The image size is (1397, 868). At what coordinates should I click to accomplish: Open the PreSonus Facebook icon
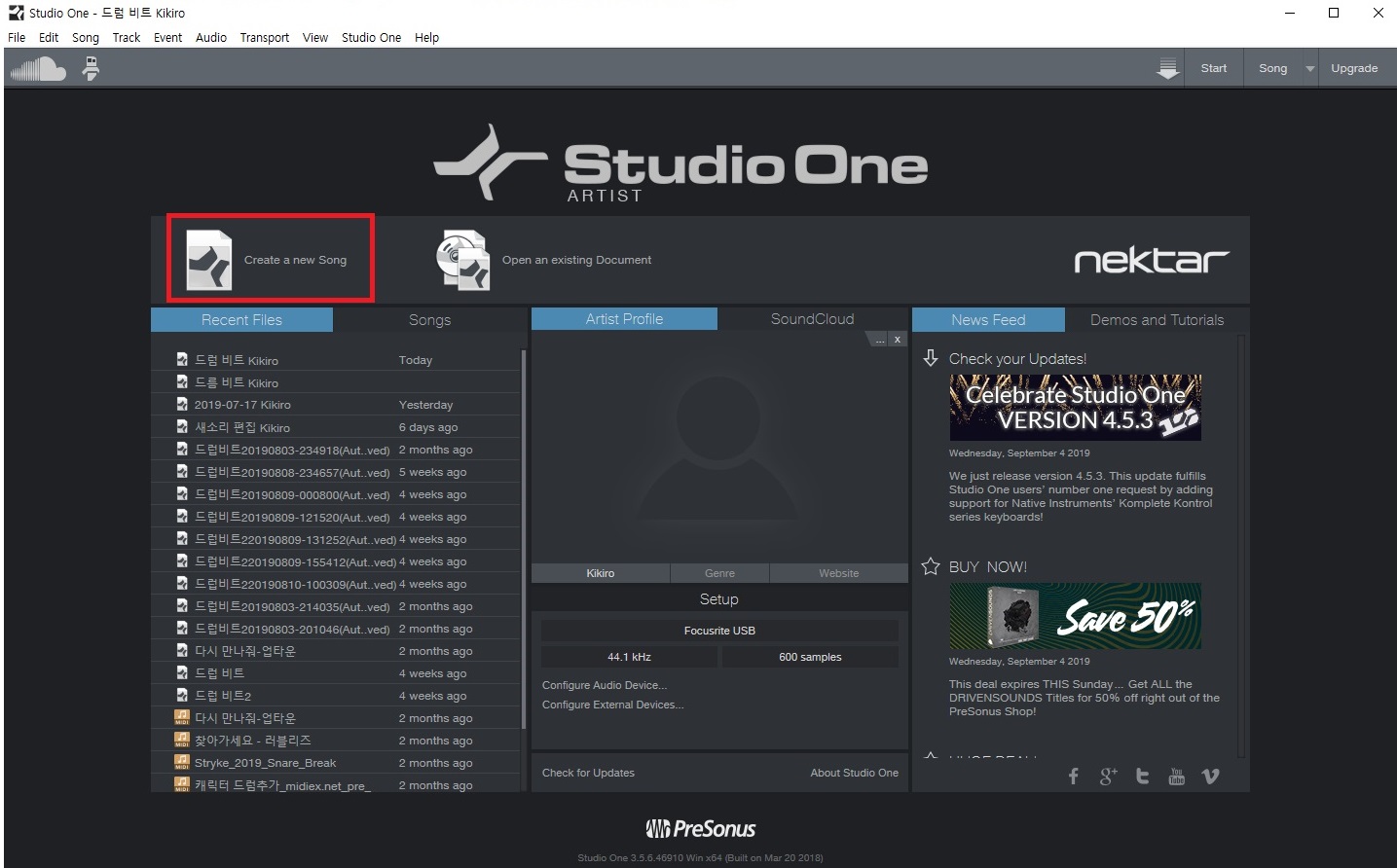click(1073, 776)
